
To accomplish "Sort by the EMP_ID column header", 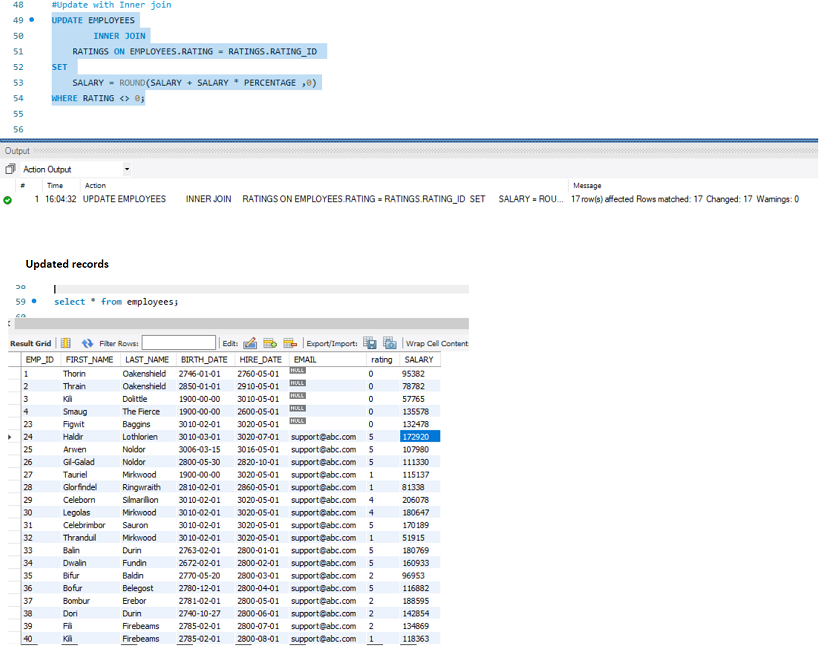I will click(40, 359).
